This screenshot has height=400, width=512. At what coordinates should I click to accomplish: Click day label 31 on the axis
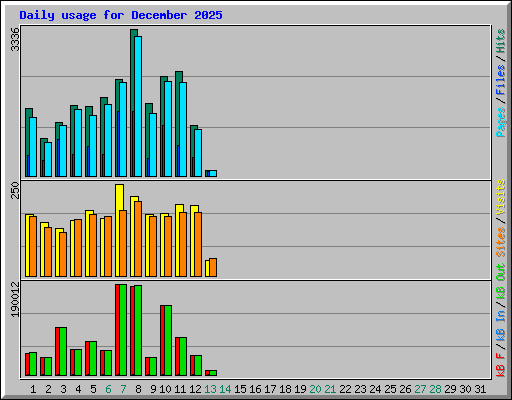(480, 389)
